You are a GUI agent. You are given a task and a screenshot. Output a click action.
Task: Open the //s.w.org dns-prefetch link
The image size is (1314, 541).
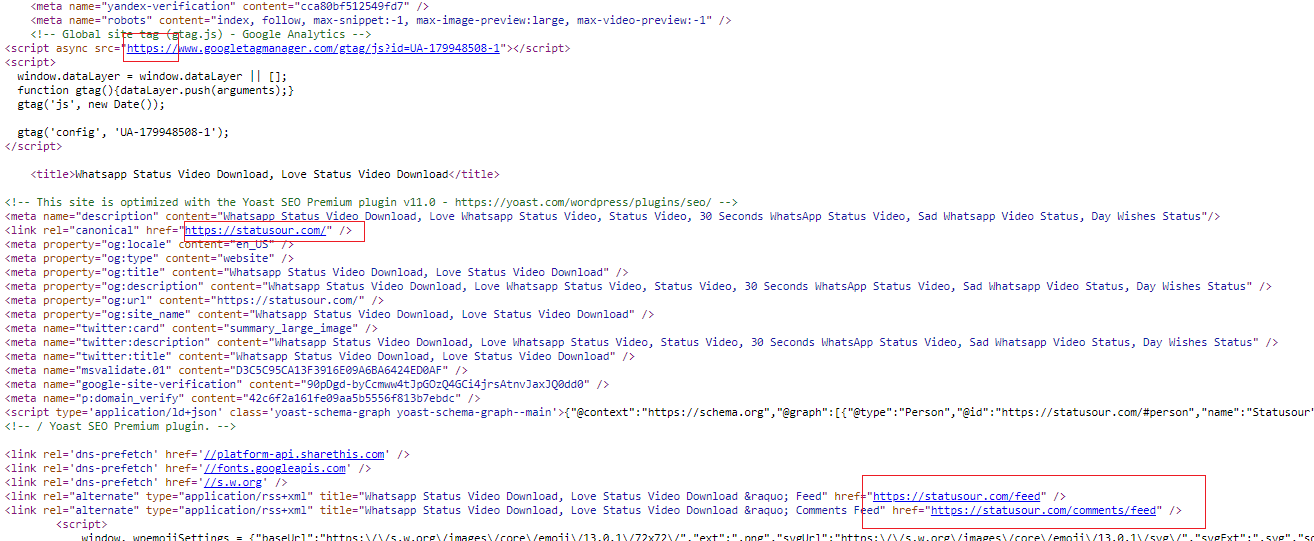233,482
